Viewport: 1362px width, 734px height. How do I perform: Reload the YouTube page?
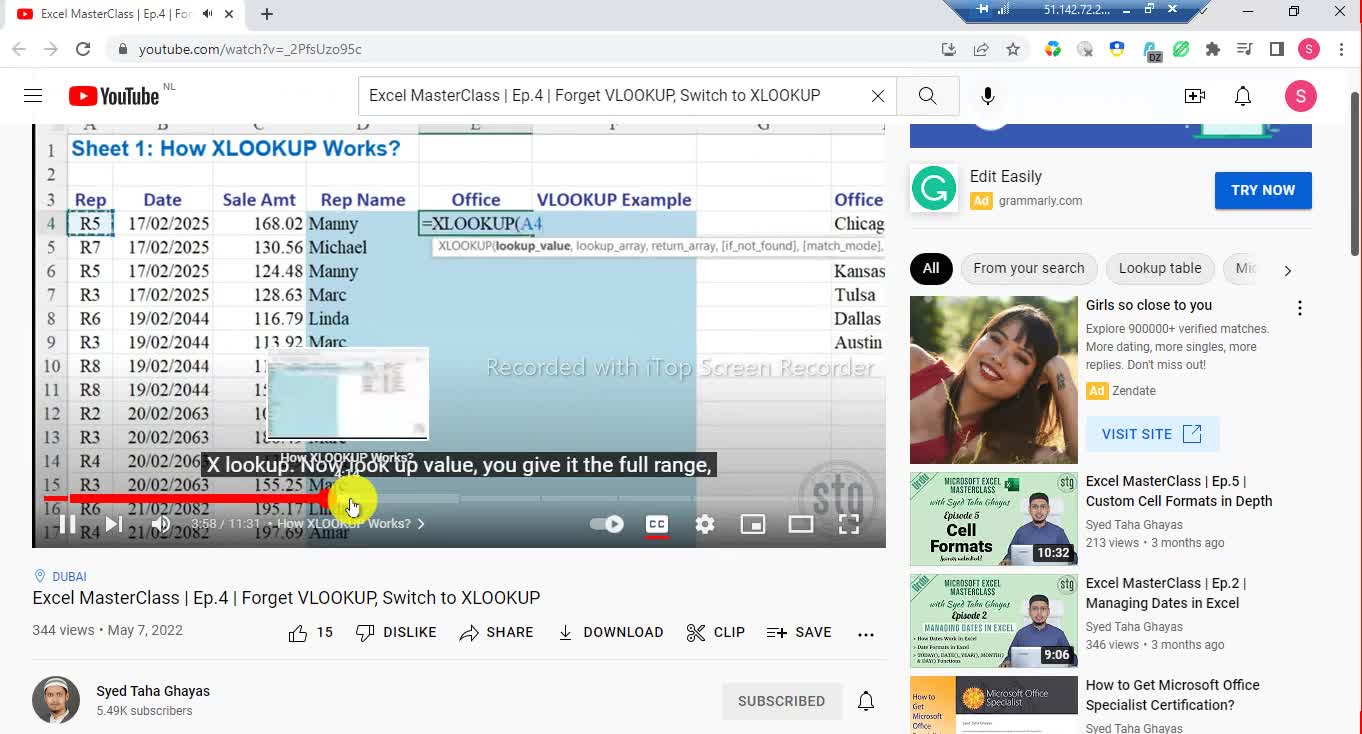[83, 49]
